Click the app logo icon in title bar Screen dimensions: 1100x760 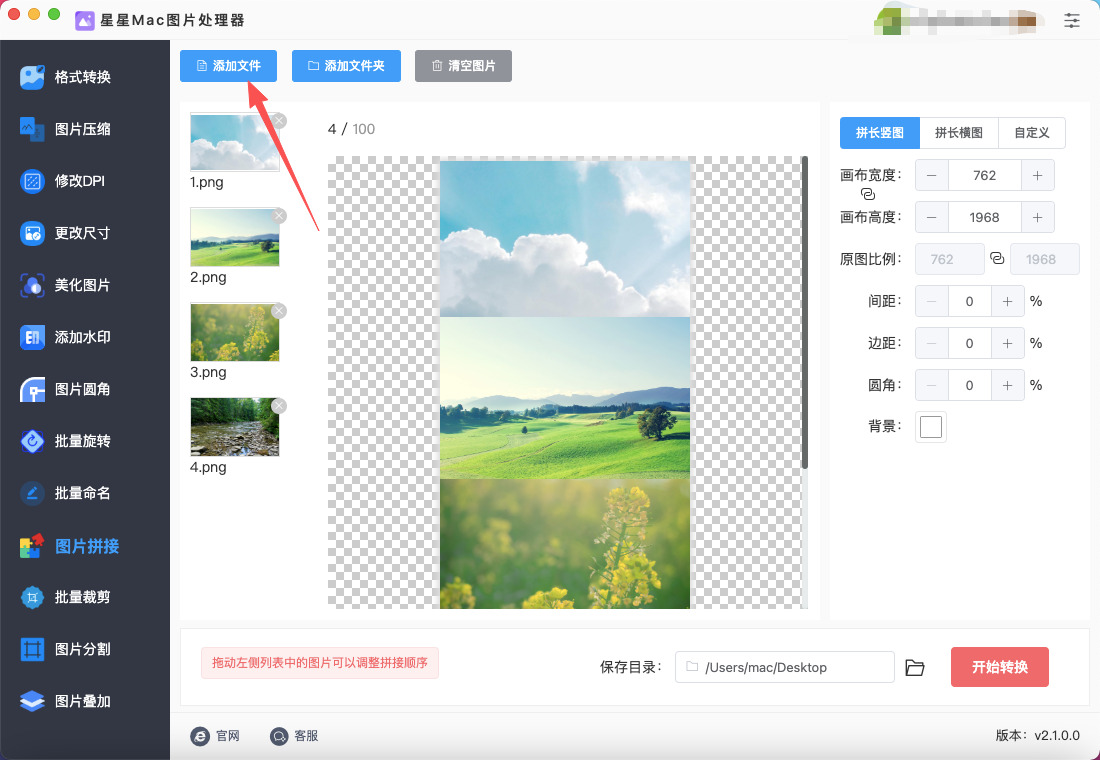tap(85, 20)
